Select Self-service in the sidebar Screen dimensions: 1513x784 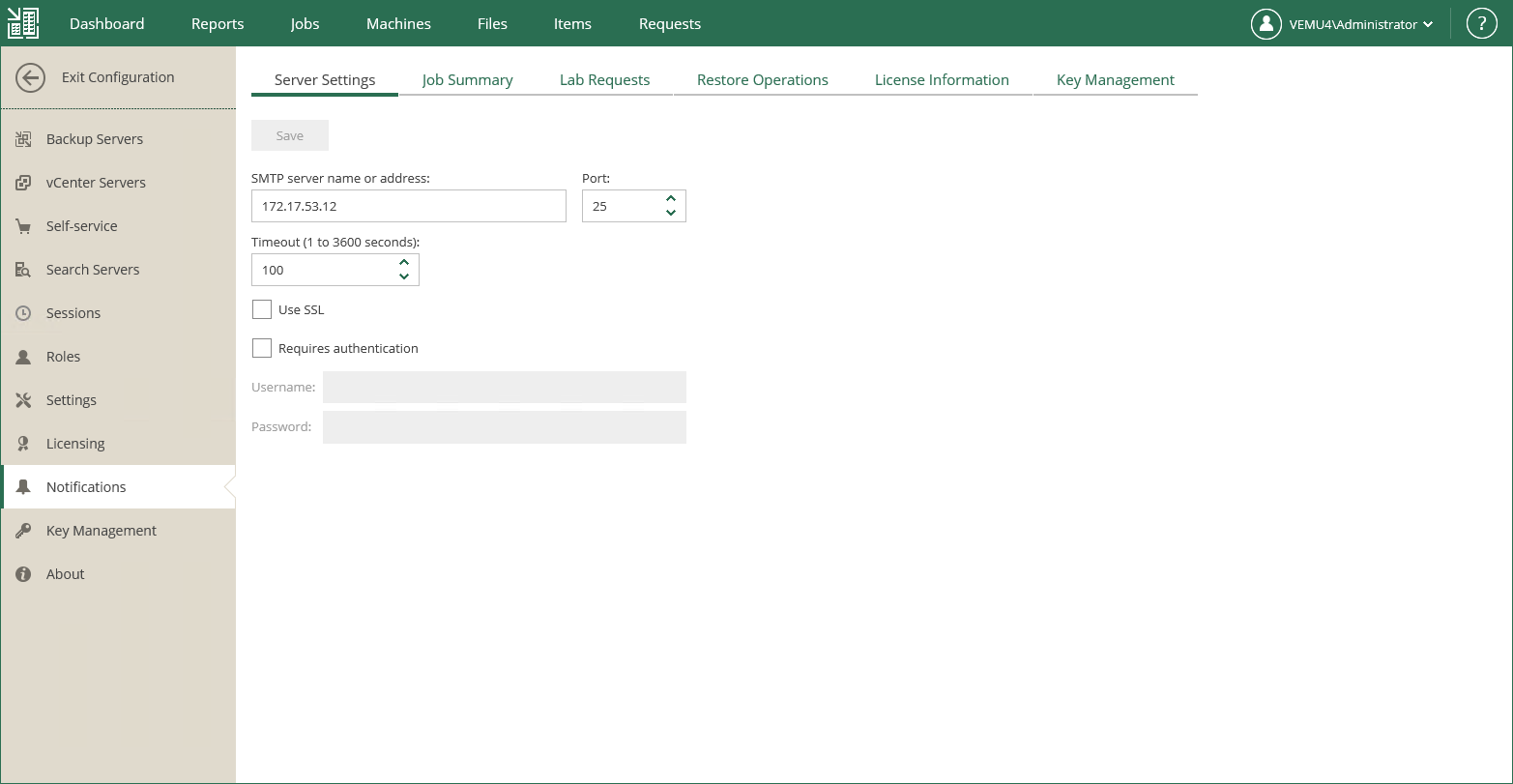click(118, 226)
